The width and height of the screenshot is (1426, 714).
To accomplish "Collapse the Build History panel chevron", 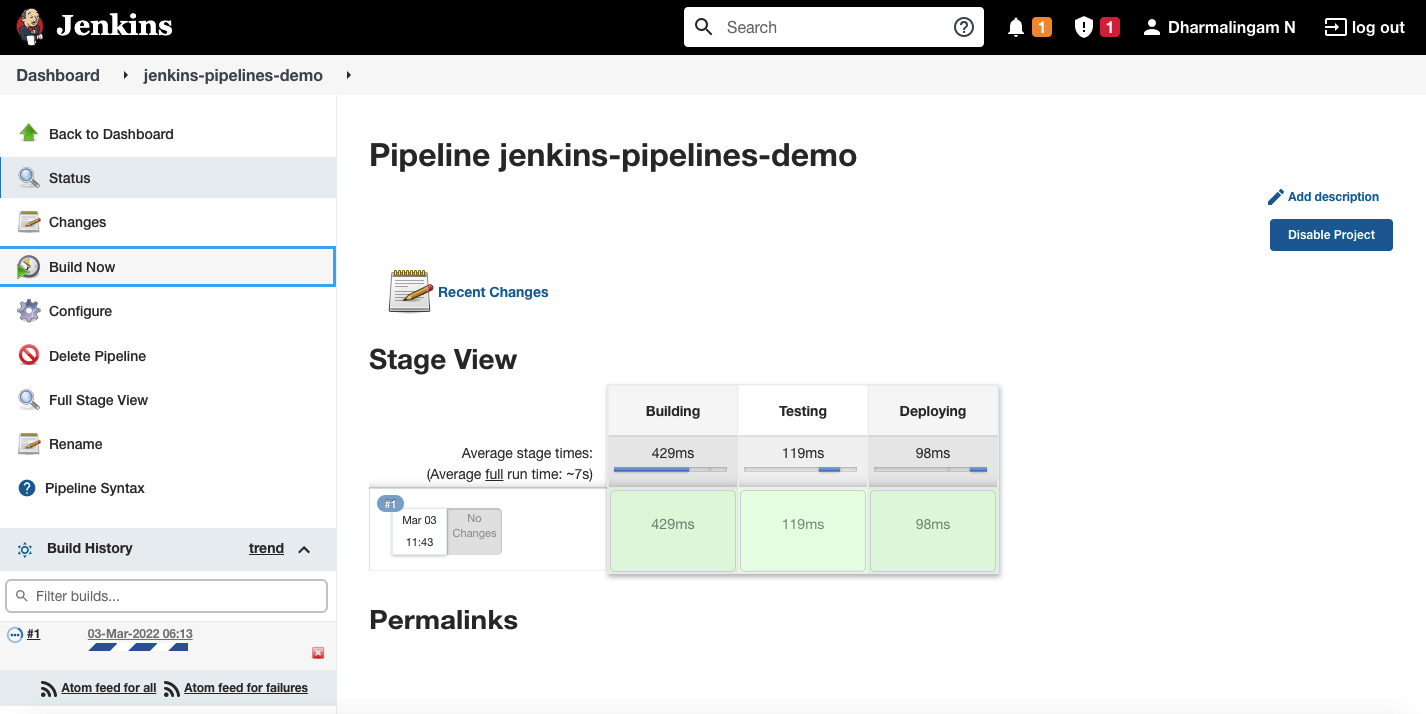I will point(304,549).
